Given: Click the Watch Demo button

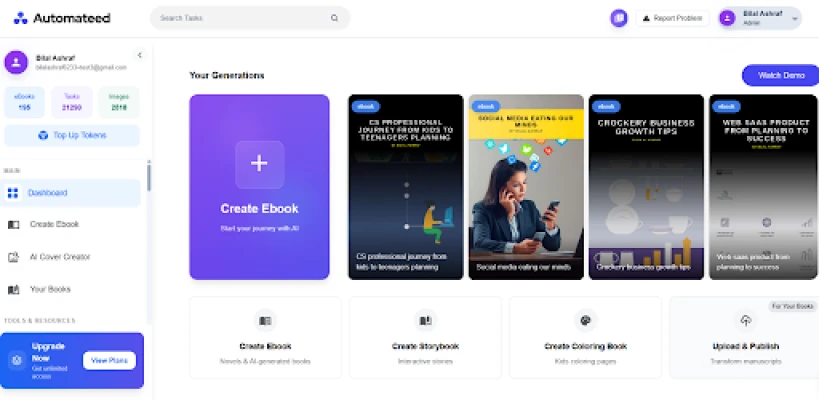Looking at the screenshot, I should pyautogui.click(x=781, y=75).
